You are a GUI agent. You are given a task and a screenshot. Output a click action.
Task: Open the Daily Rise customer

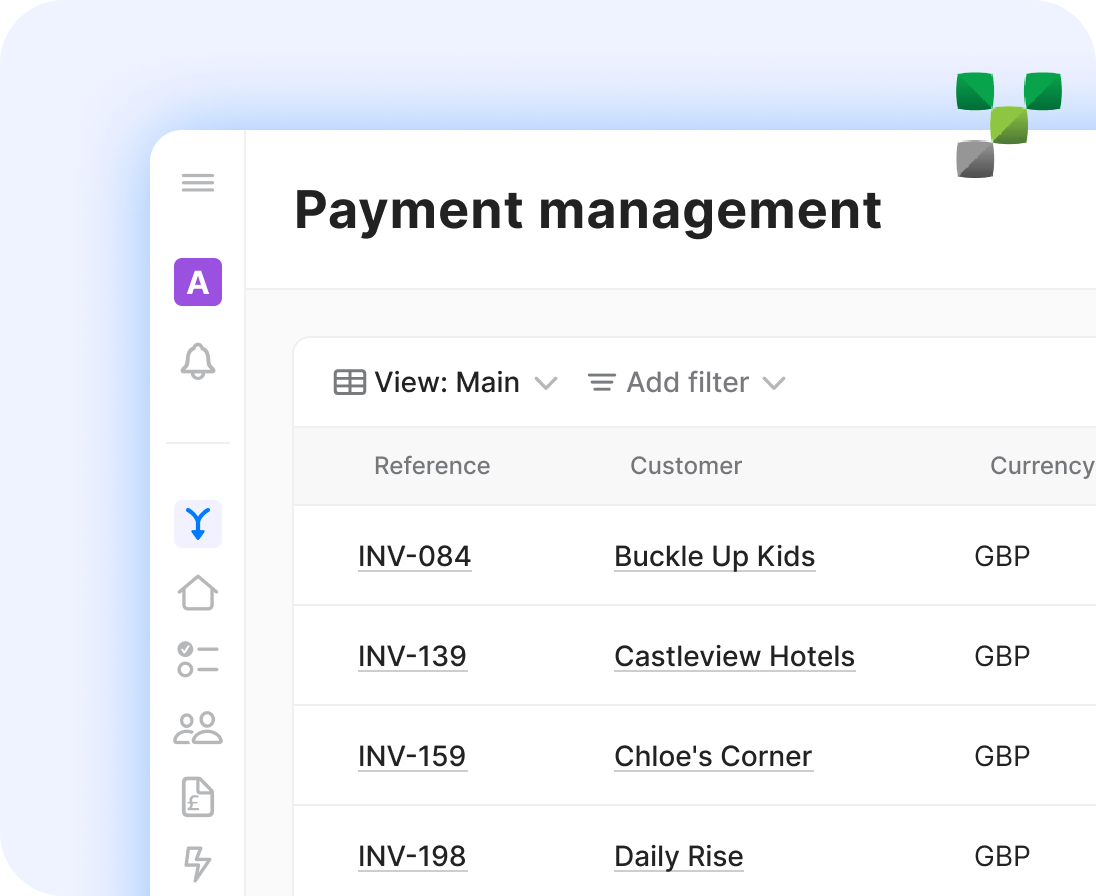pyautogui.click(x=678, y=856)
